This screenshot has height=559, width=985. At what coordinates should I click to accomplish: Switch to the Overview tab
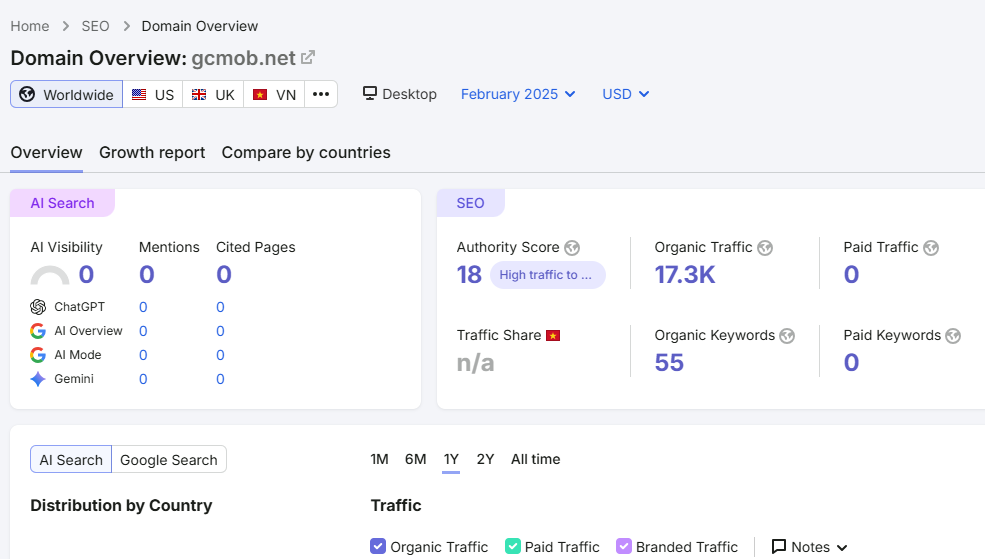[46, 153]
